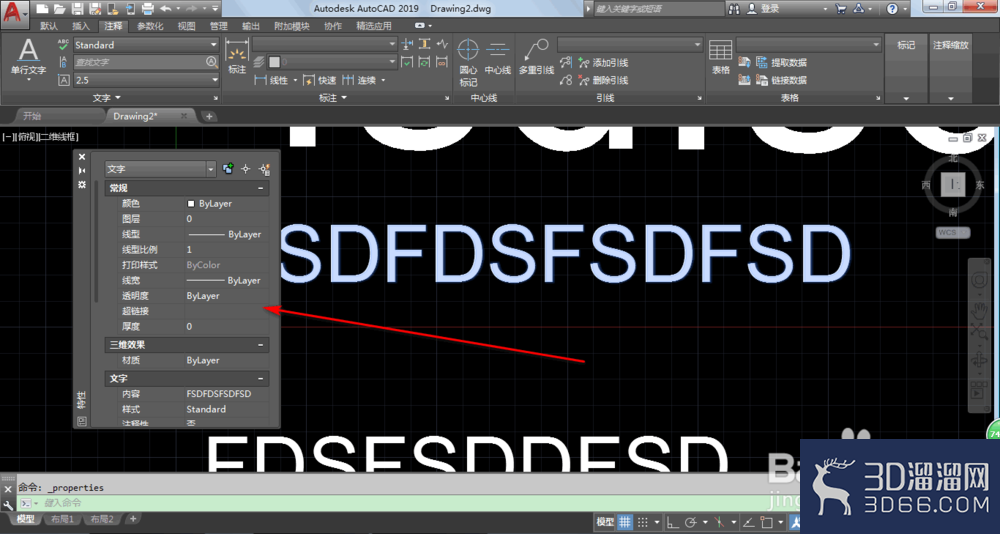Click the help question mark icon
Viewport: 1000px width, 534px height.
[892, 9]
